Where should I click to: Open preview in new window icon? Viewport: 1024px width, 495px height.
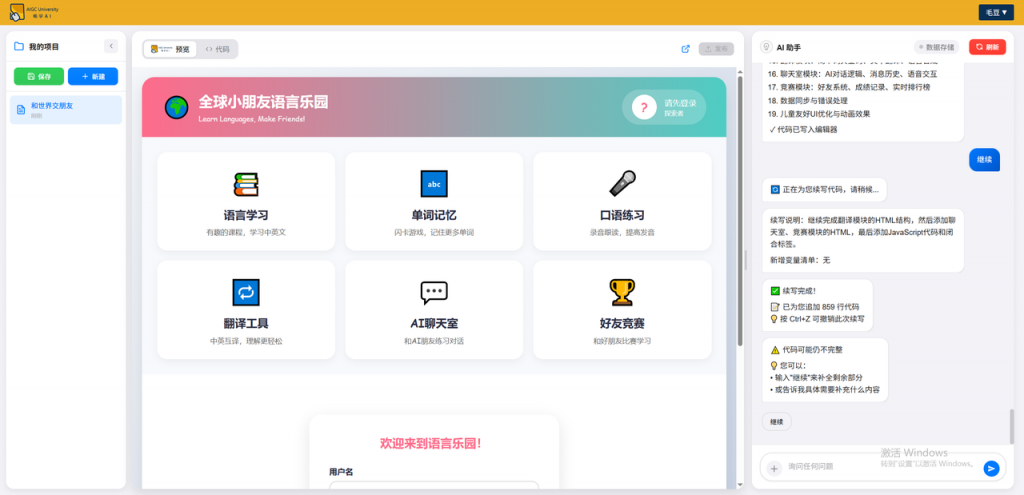pos(685,48)
